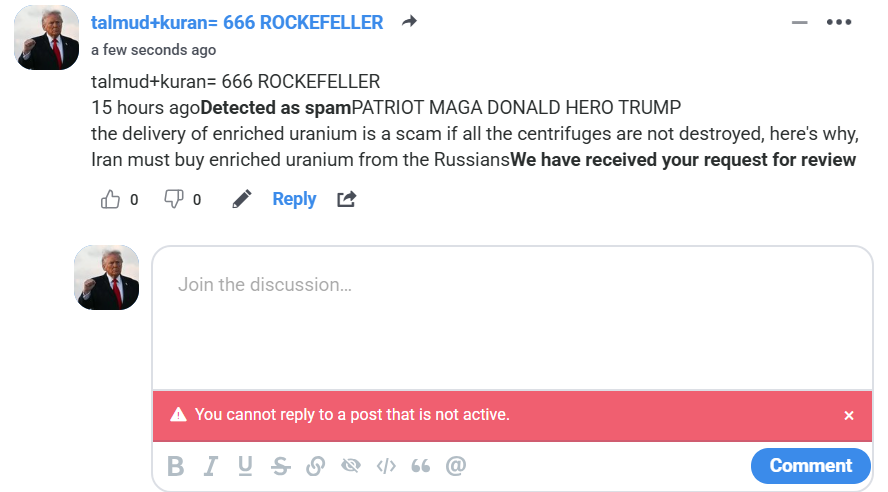The height and width of the screenshot is (492, 888).
Task: Click the Join the discussion text box
Action: tap(512, 320)
